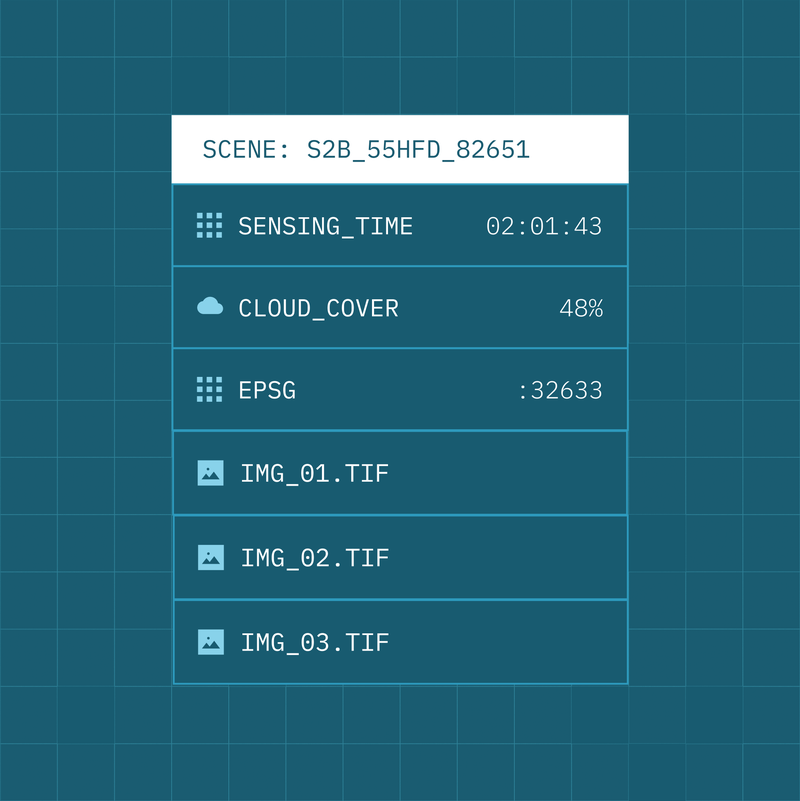Select the SENSING_TIME label
Image resolution: width=800 pixels, height=801 pixels.
click(x=325, y=227)
